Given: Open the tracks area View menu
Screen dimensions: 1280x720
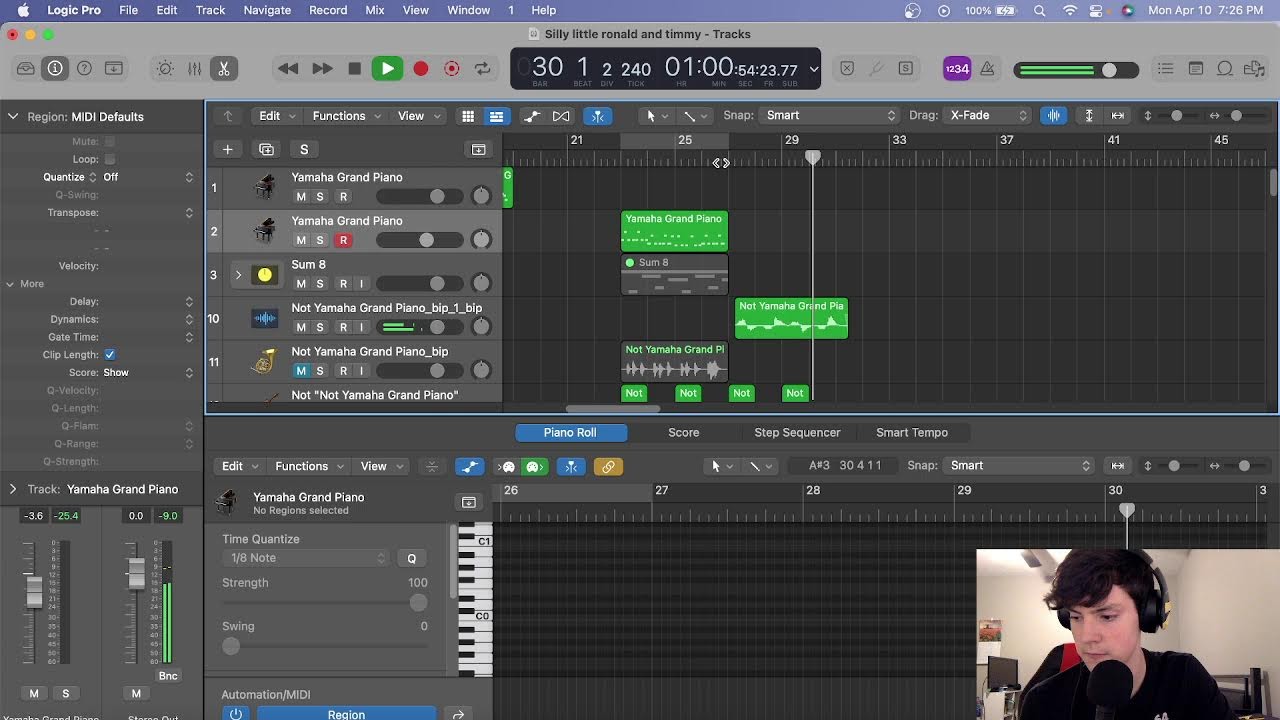Looking at the screenshot, I should [418, 116].
